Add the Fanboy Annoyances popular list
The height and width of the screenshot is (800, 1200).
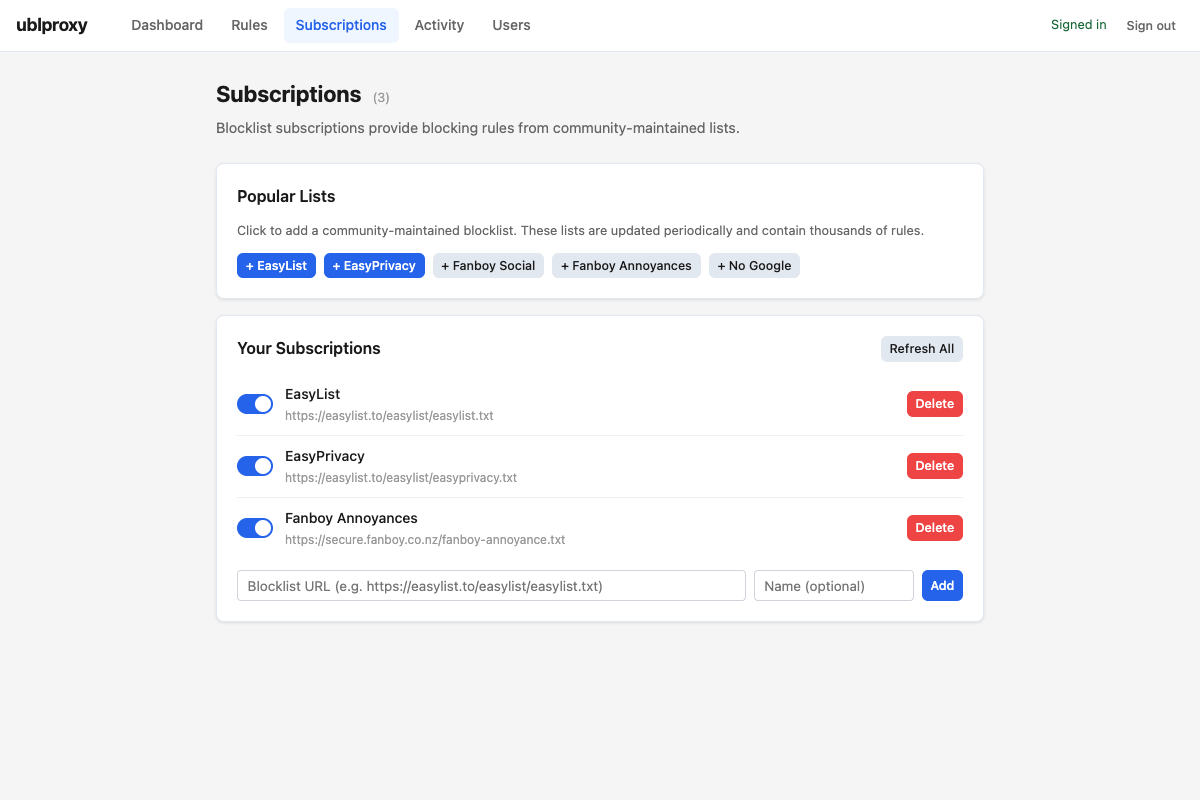point(626,266)
